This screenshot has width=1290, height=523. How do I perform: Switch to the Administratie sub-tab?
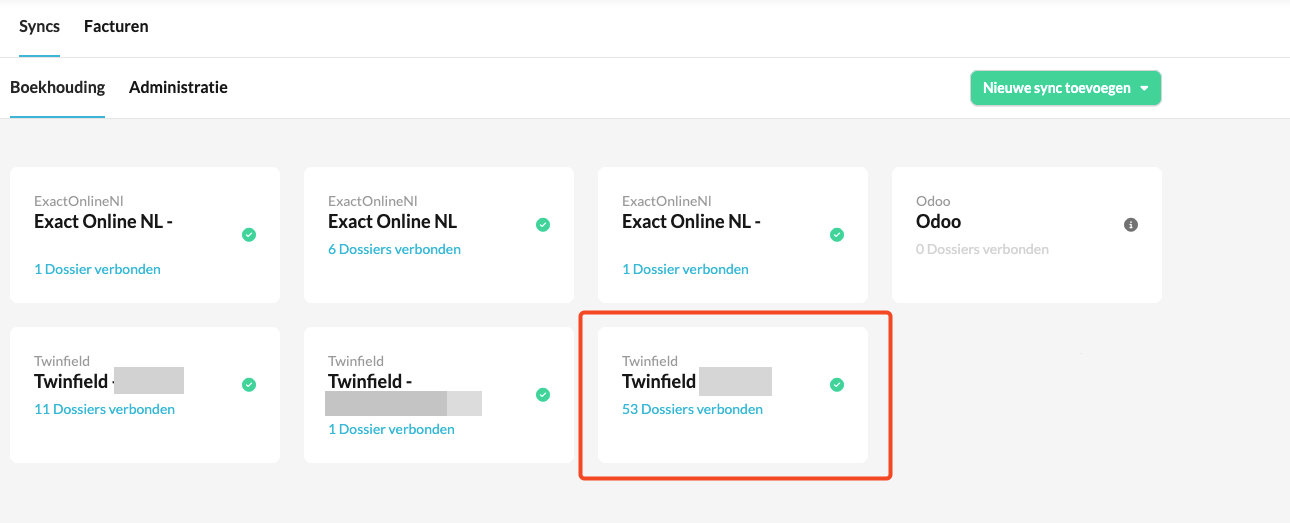178,88
